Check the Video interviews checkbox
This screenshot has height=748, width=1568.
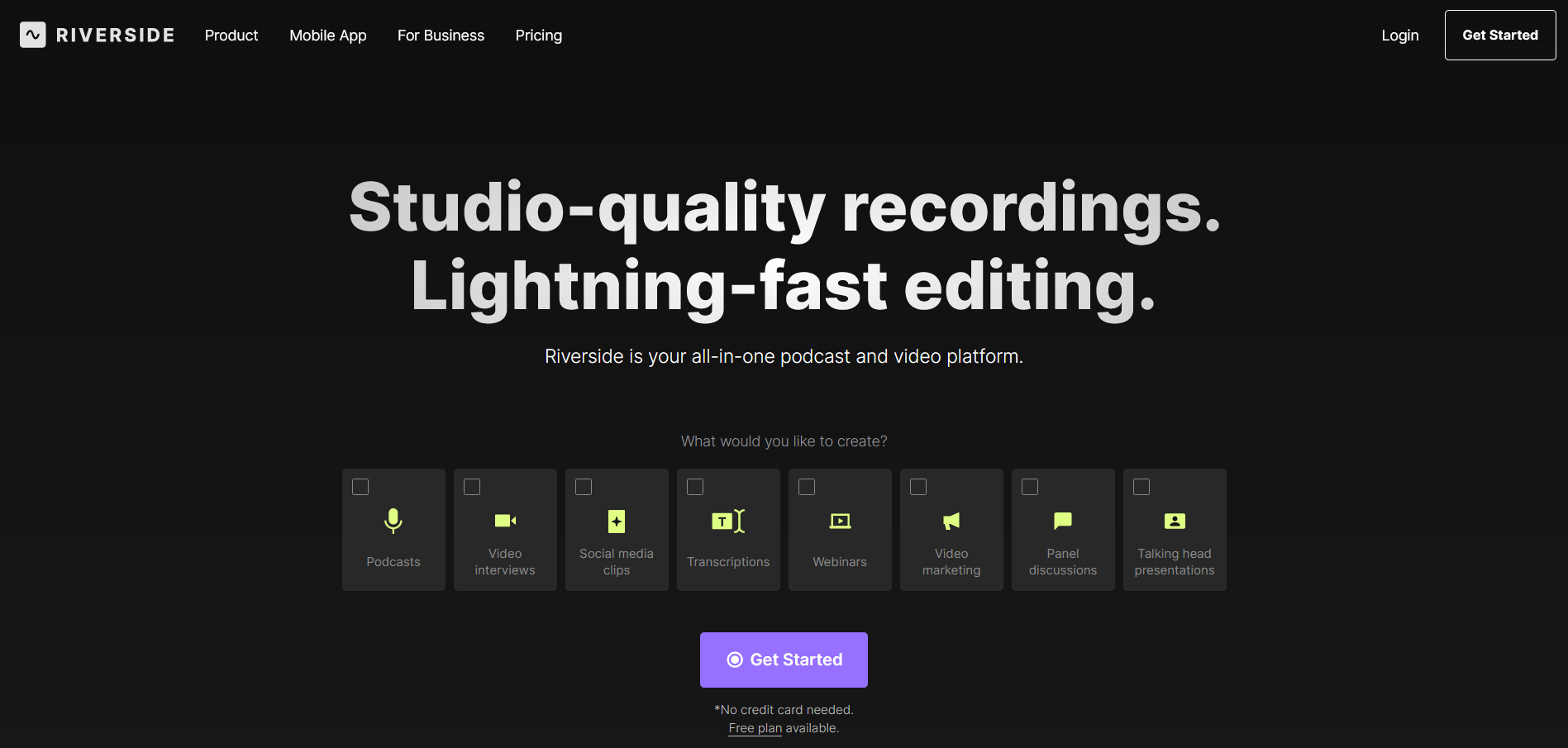[x=472, y=487]
